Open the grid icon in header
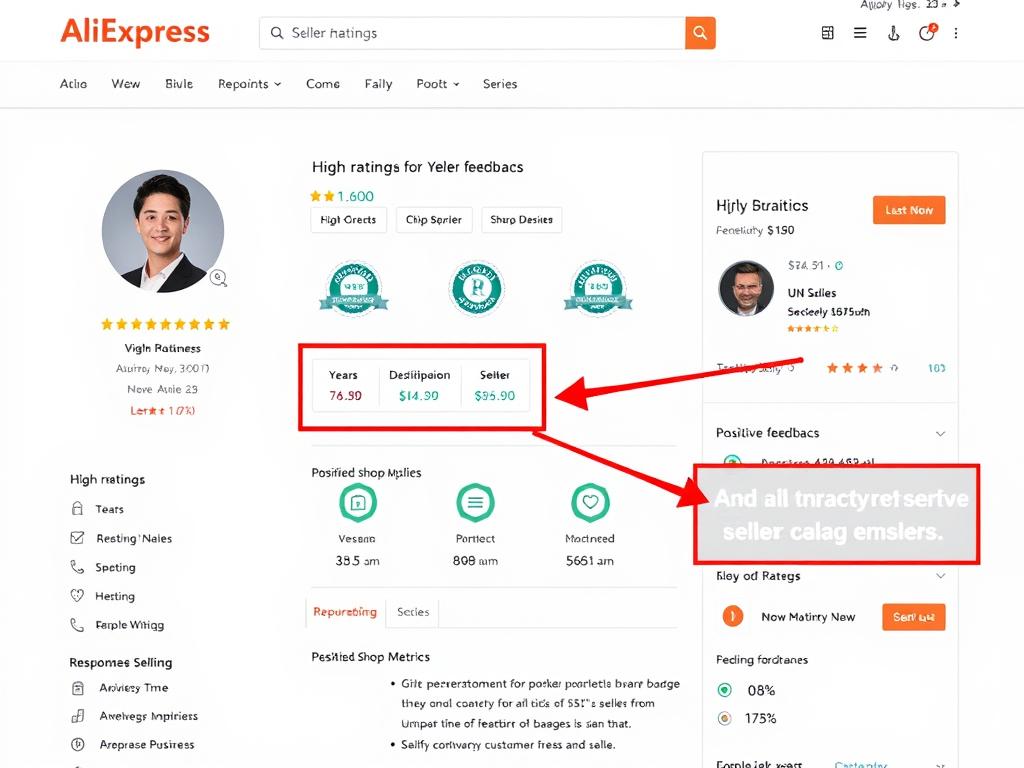 point(827,33)
